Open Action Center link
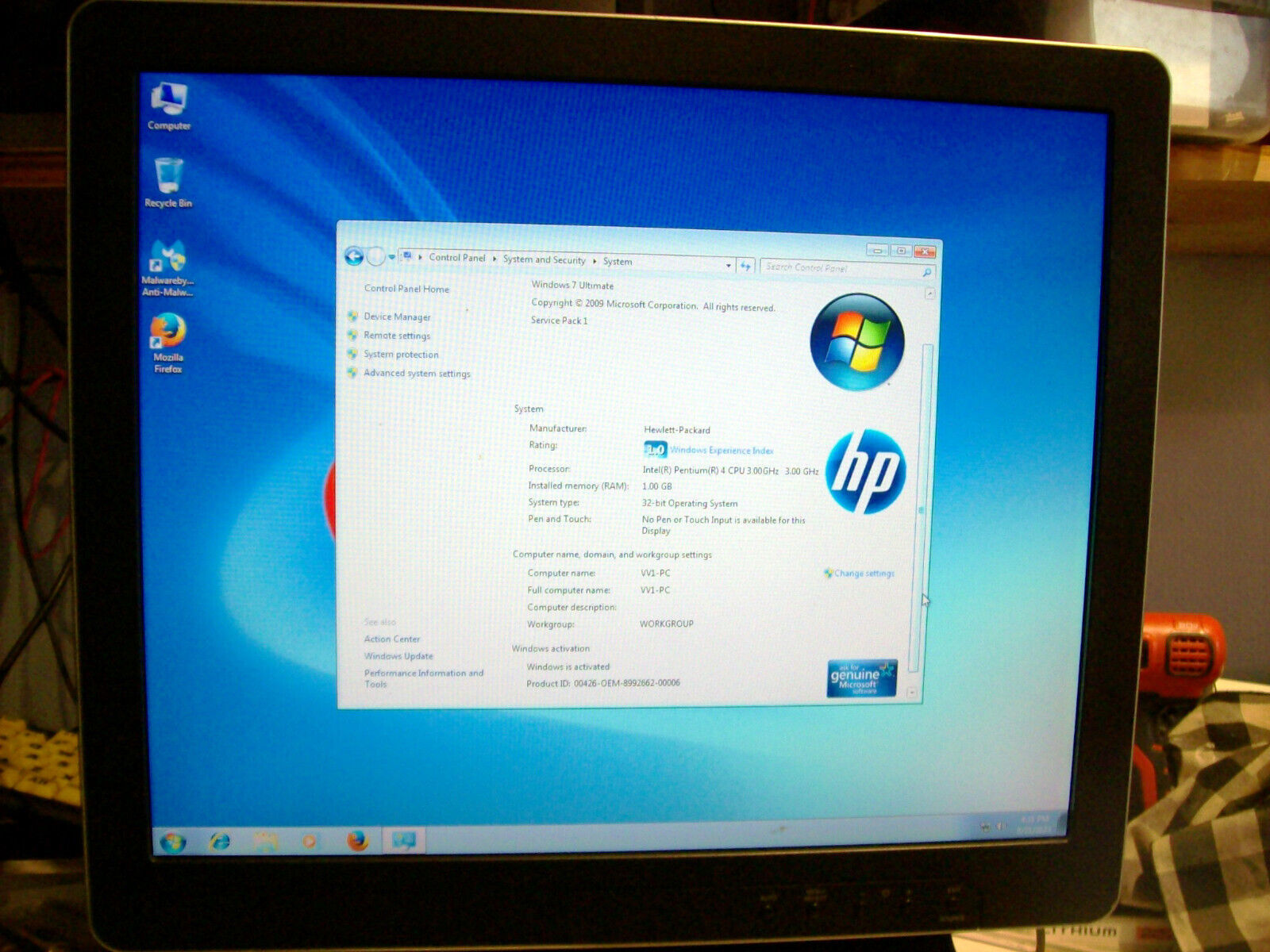 click(392, 639)
